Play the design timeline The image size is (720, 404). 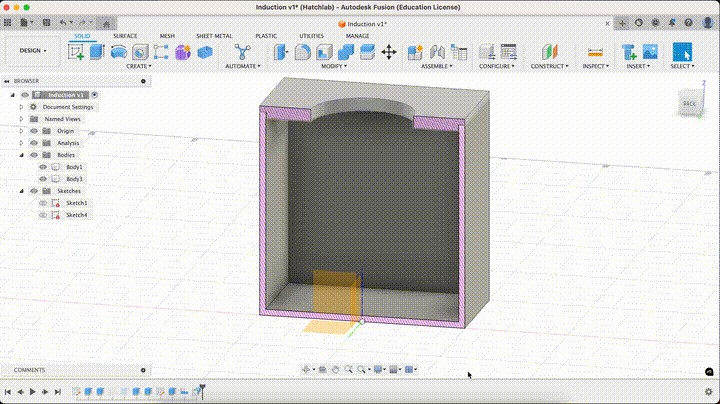(33, 392)
